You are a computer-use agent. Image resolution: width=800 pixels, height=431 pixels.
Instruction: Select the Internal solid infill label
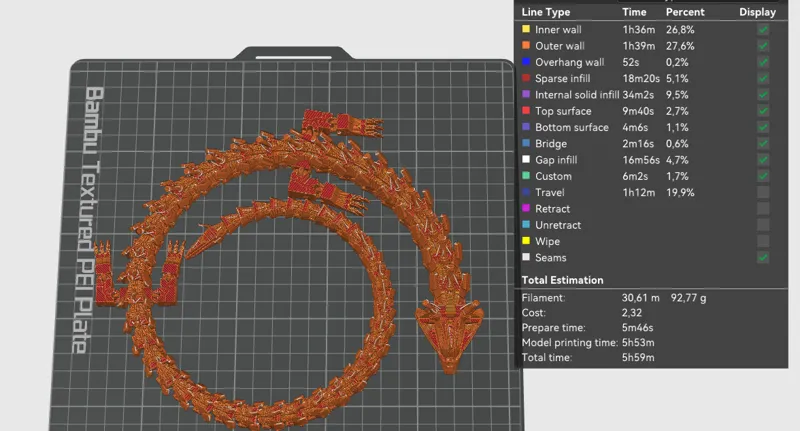pos(577,95)
